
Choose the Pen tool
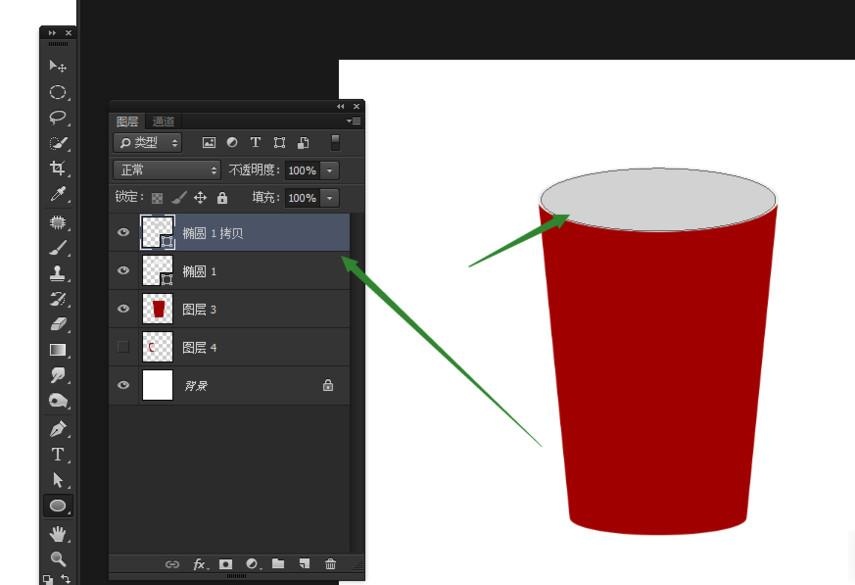coord(58,429)
